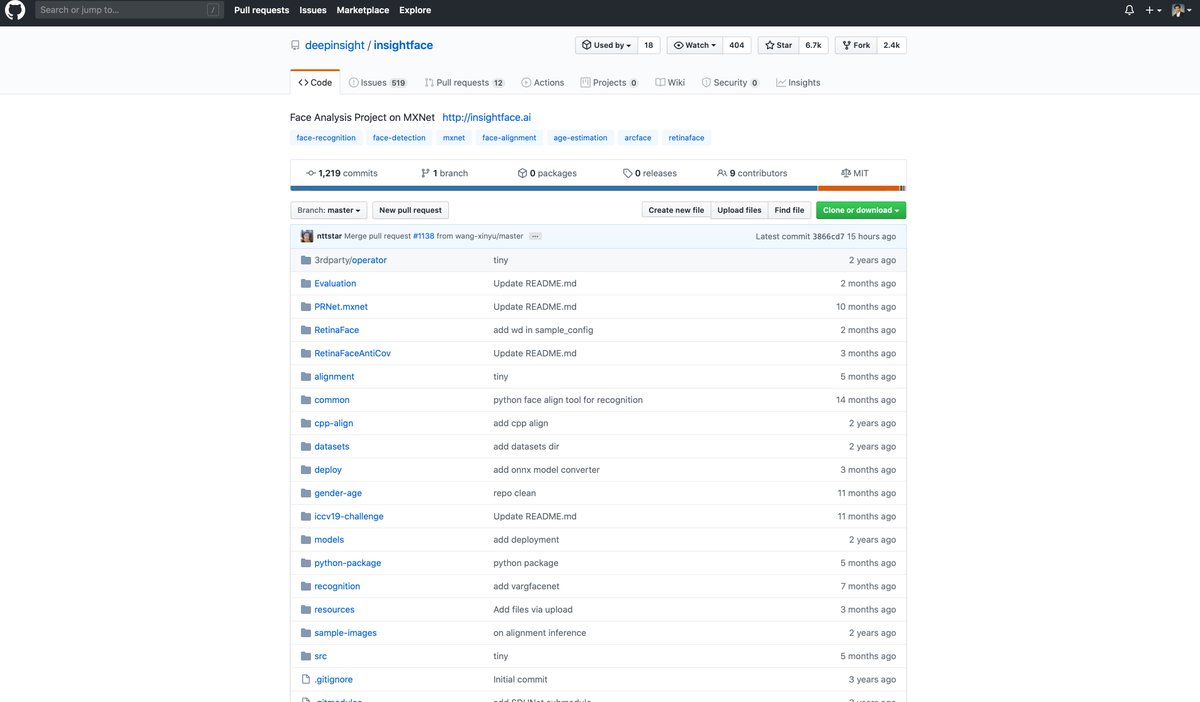Focus the Search or jump to field
This screenshot has height=702, width=1200.
130,10
